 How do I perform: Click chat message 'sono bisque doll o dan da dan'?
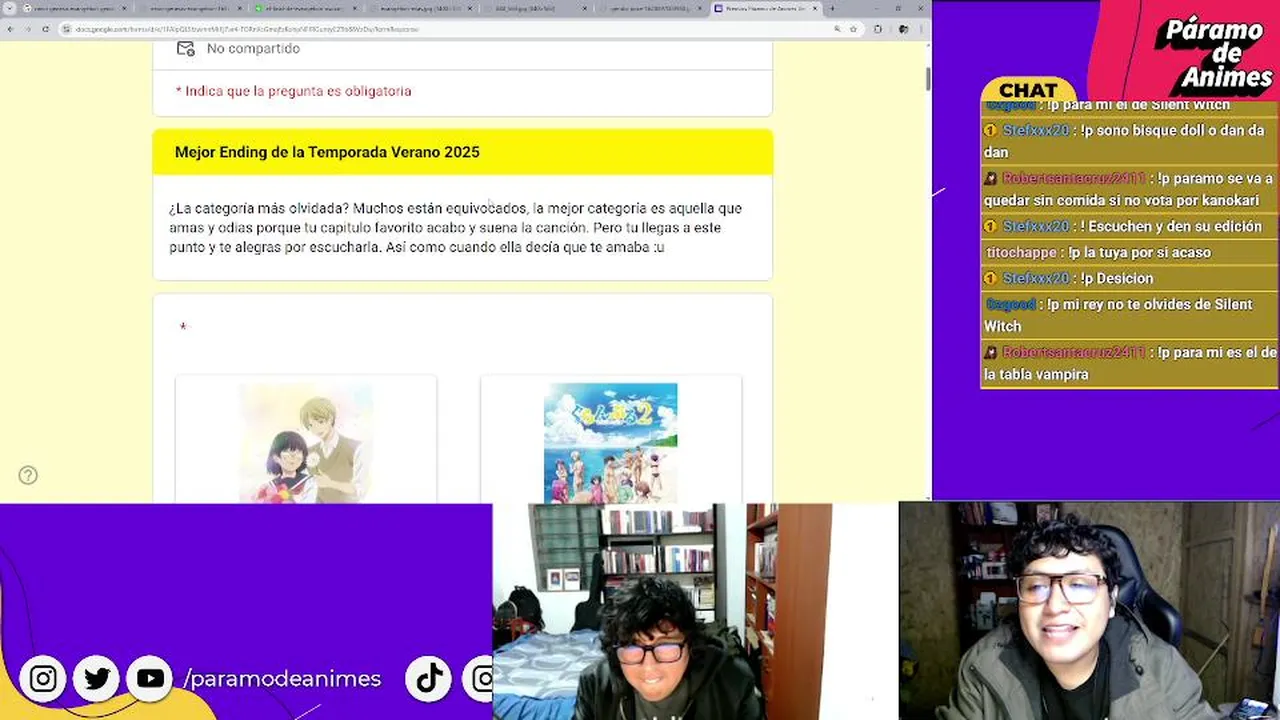tap(1128, 141)
